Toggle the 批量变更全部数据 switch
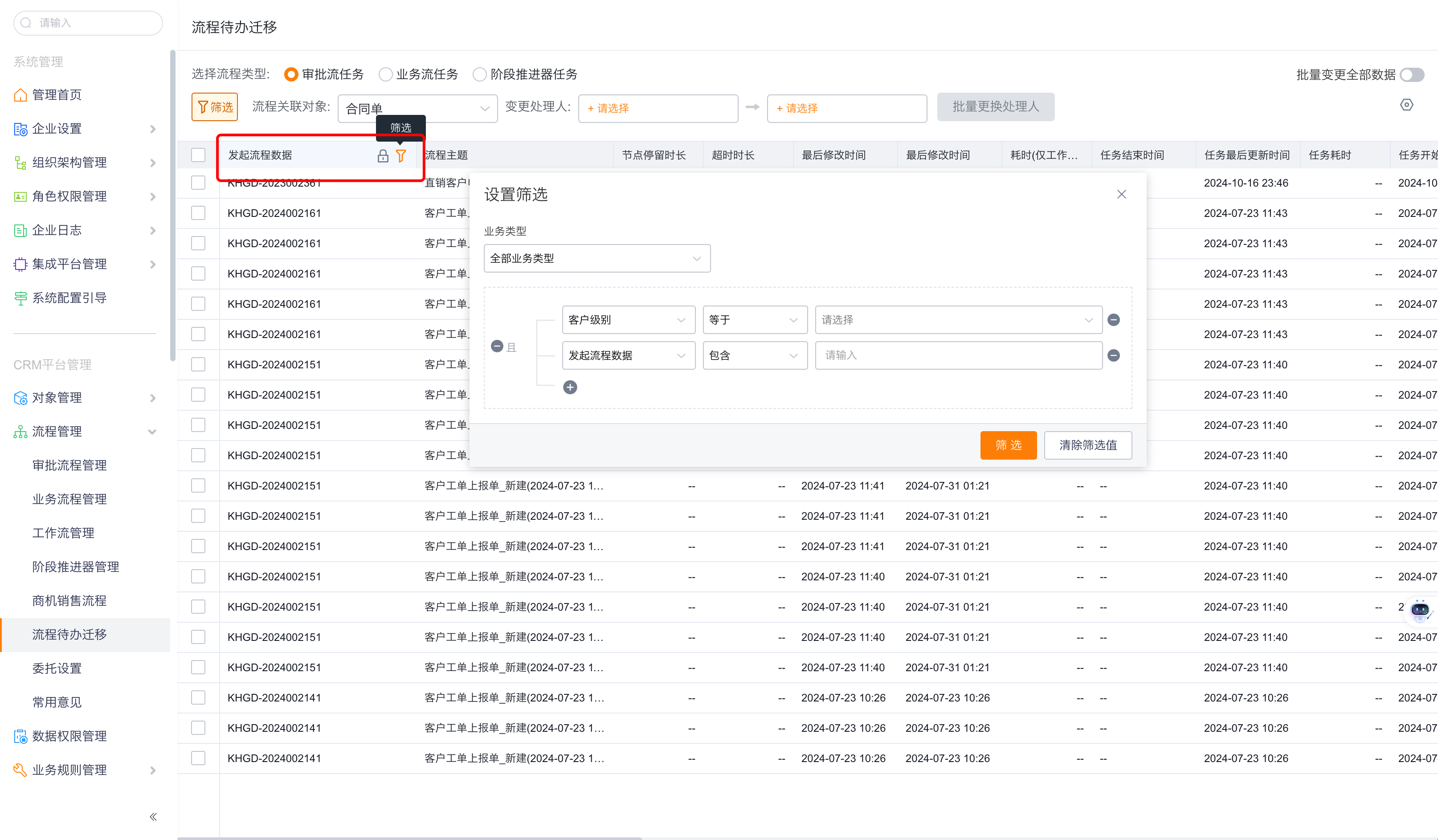The image size is (1438, 840). 1412,75
